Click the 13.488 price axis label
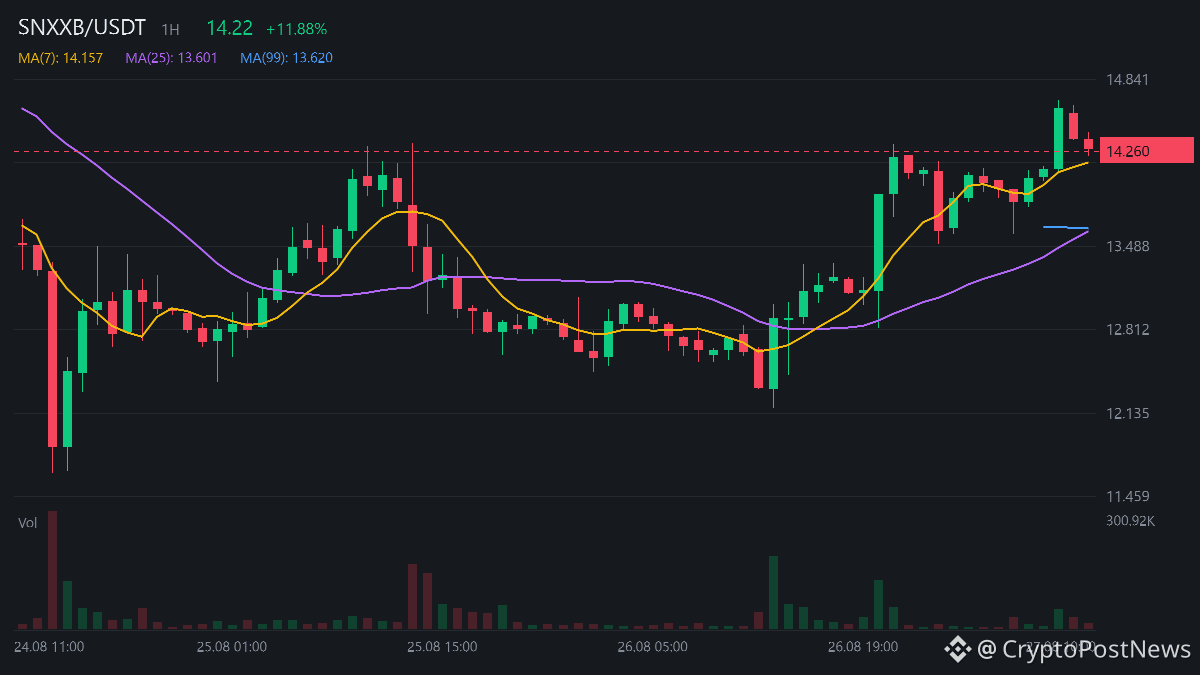This screenshot has height=675, width=1200. tap(1128, 247)
